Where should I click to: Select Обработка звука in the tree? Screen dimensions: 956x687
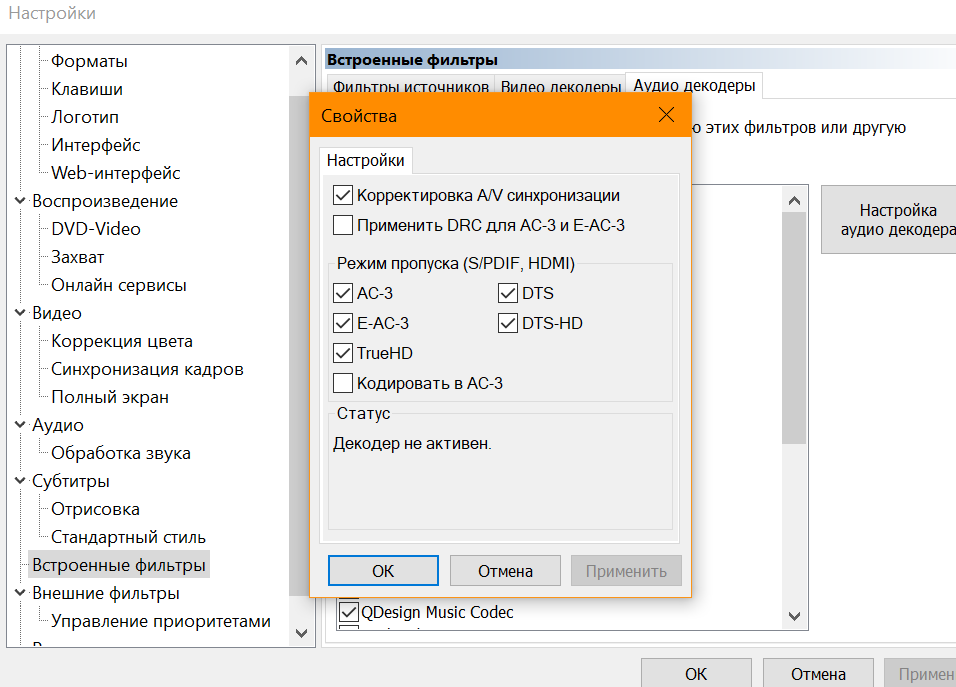point(121,453)
